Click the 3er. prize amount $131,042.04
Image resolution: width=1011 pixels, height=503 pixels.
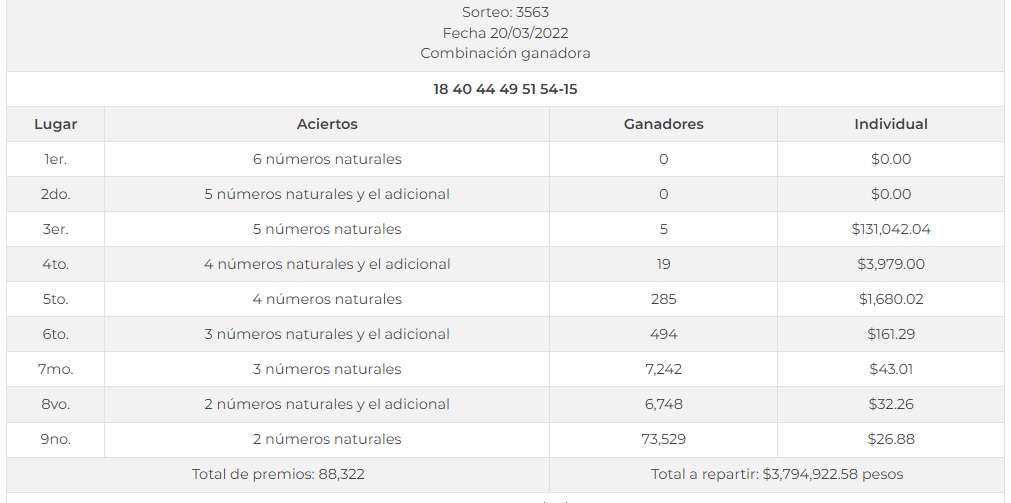tap(890, 229)
